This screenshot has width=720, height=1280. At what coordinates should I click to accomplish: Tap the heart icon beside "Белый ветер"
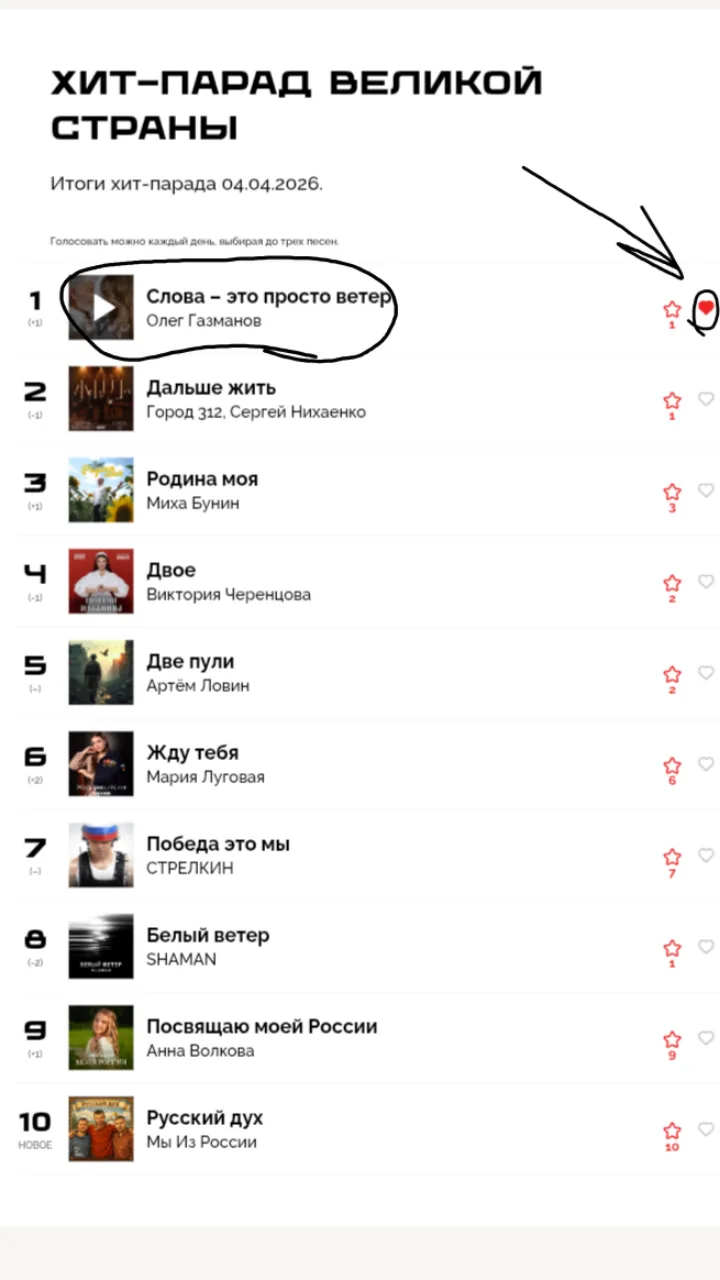706,946
